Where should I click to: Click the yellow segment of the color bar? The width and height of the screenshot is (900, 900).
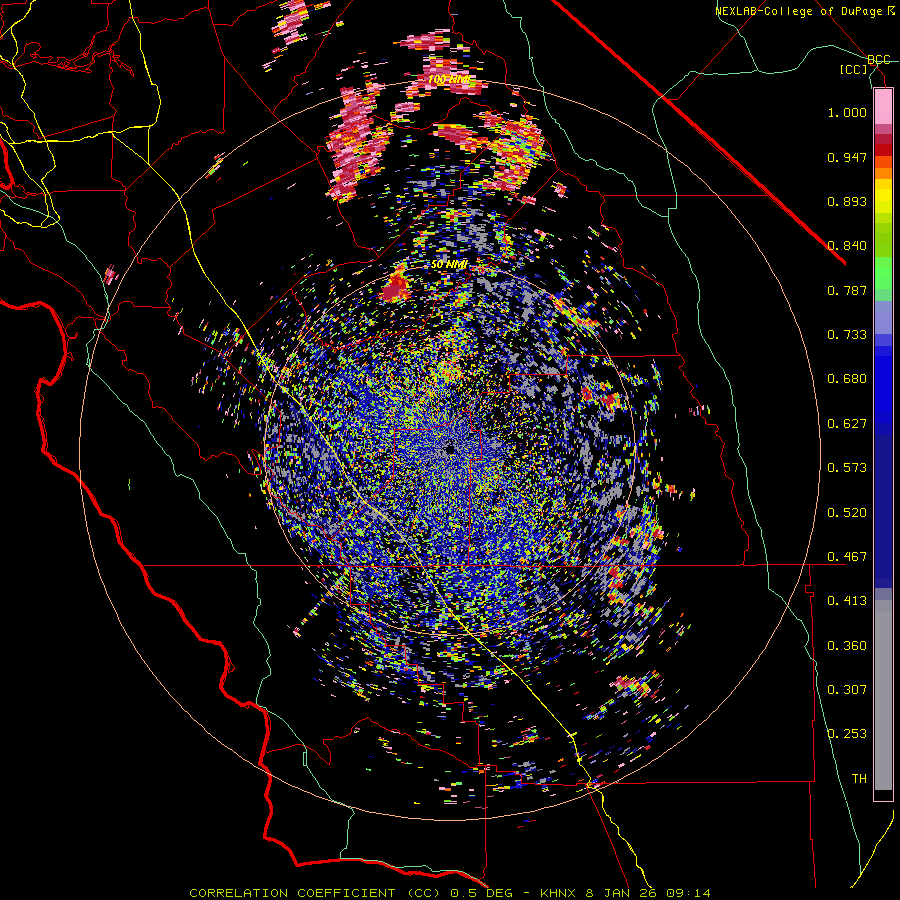tap(883, 195)
